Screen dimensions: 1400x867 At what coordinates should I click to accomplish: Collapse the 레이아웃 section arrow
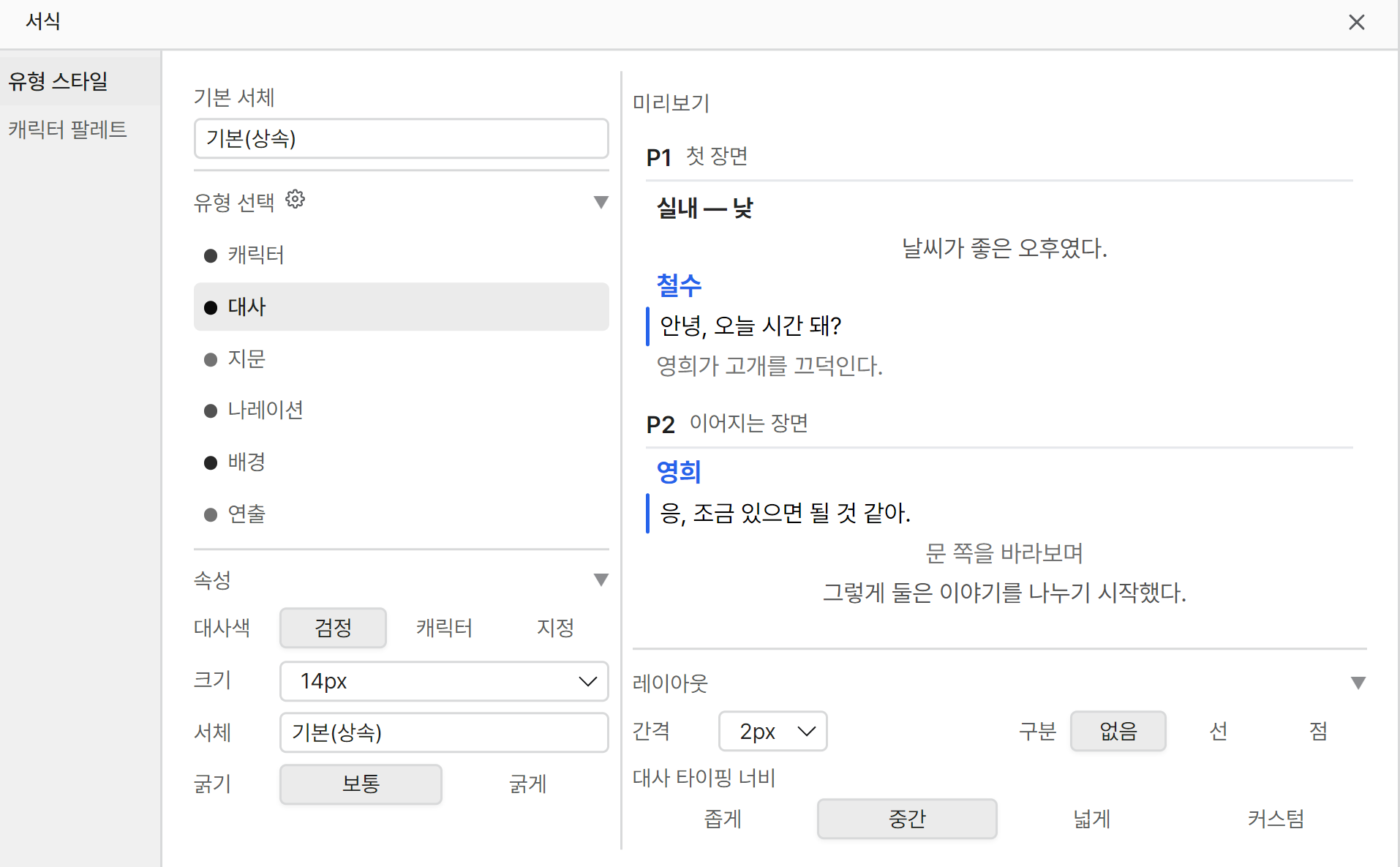(x=1358, y=683)
